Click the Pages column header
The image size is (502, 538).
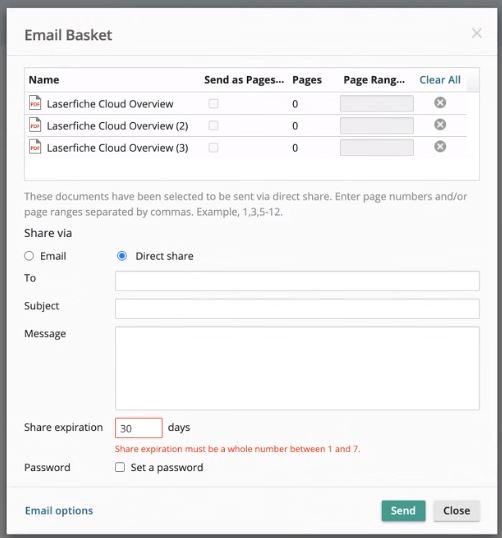pos(307,80)
